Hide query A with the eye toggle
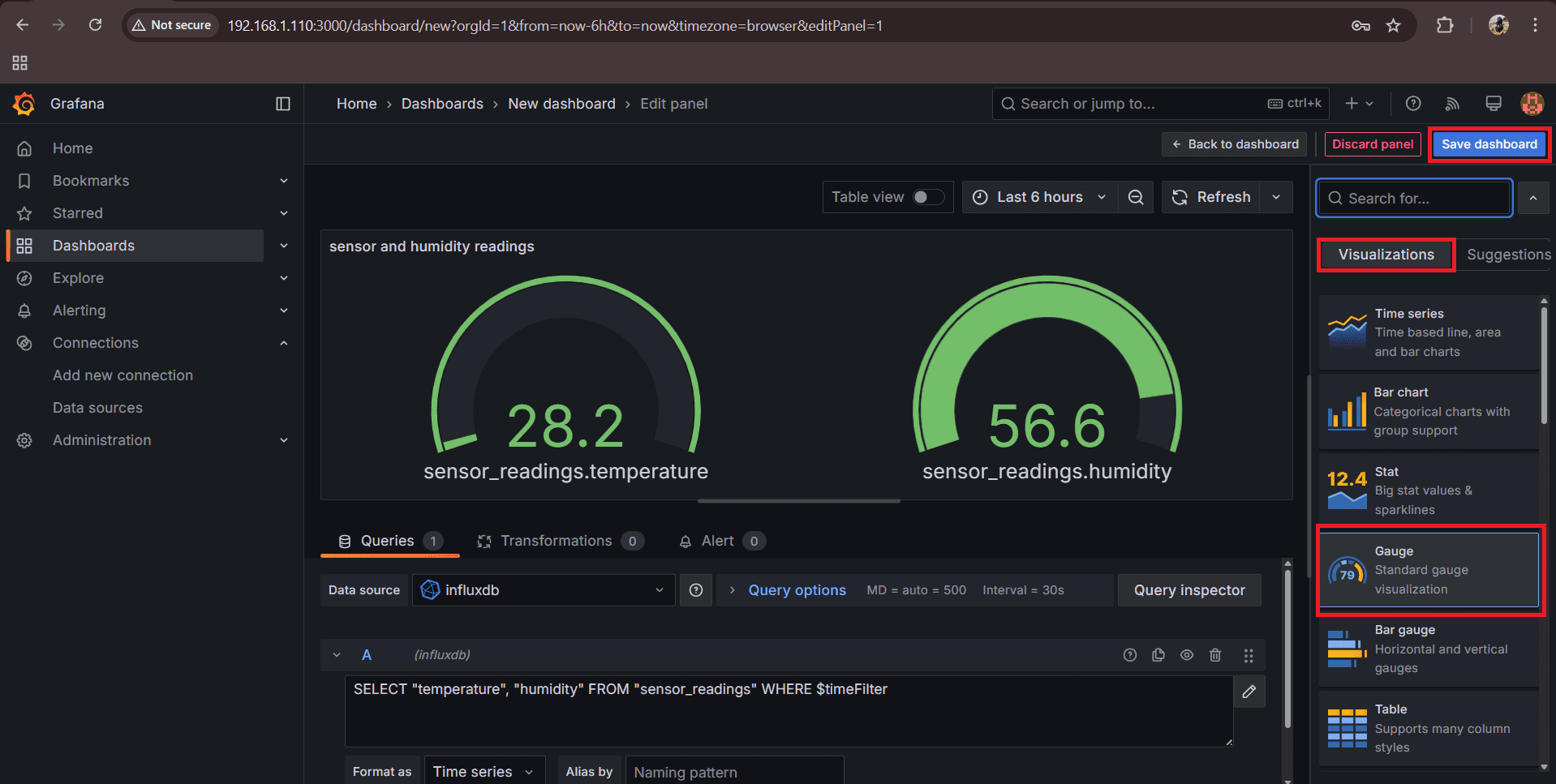The image size is (1556, 784). [x=1186, y=654]
